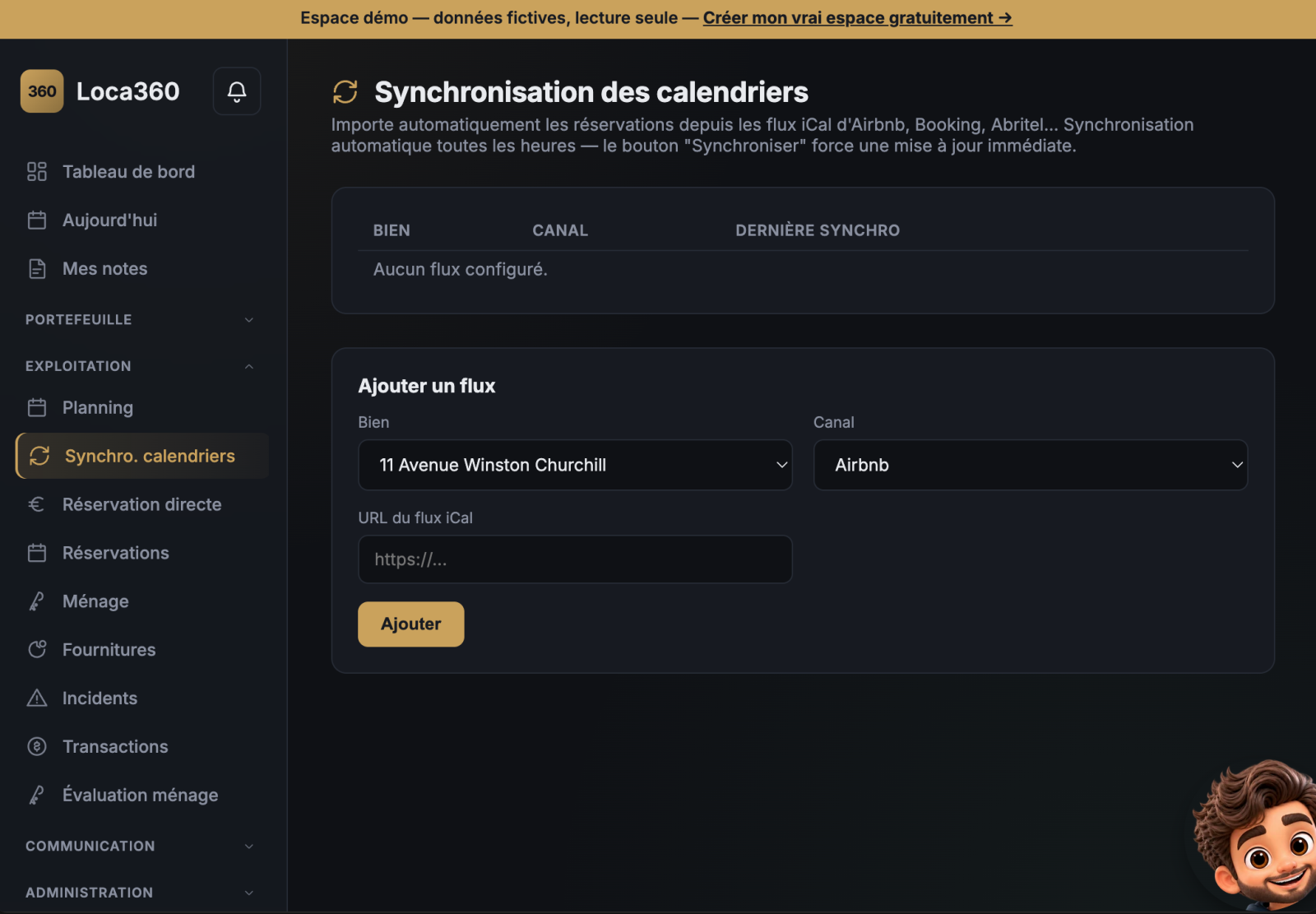Click the Réservations calendar icon
The width and height of the screenshot is (1316, 914).
pyautogui.click(x=37, y=553)
